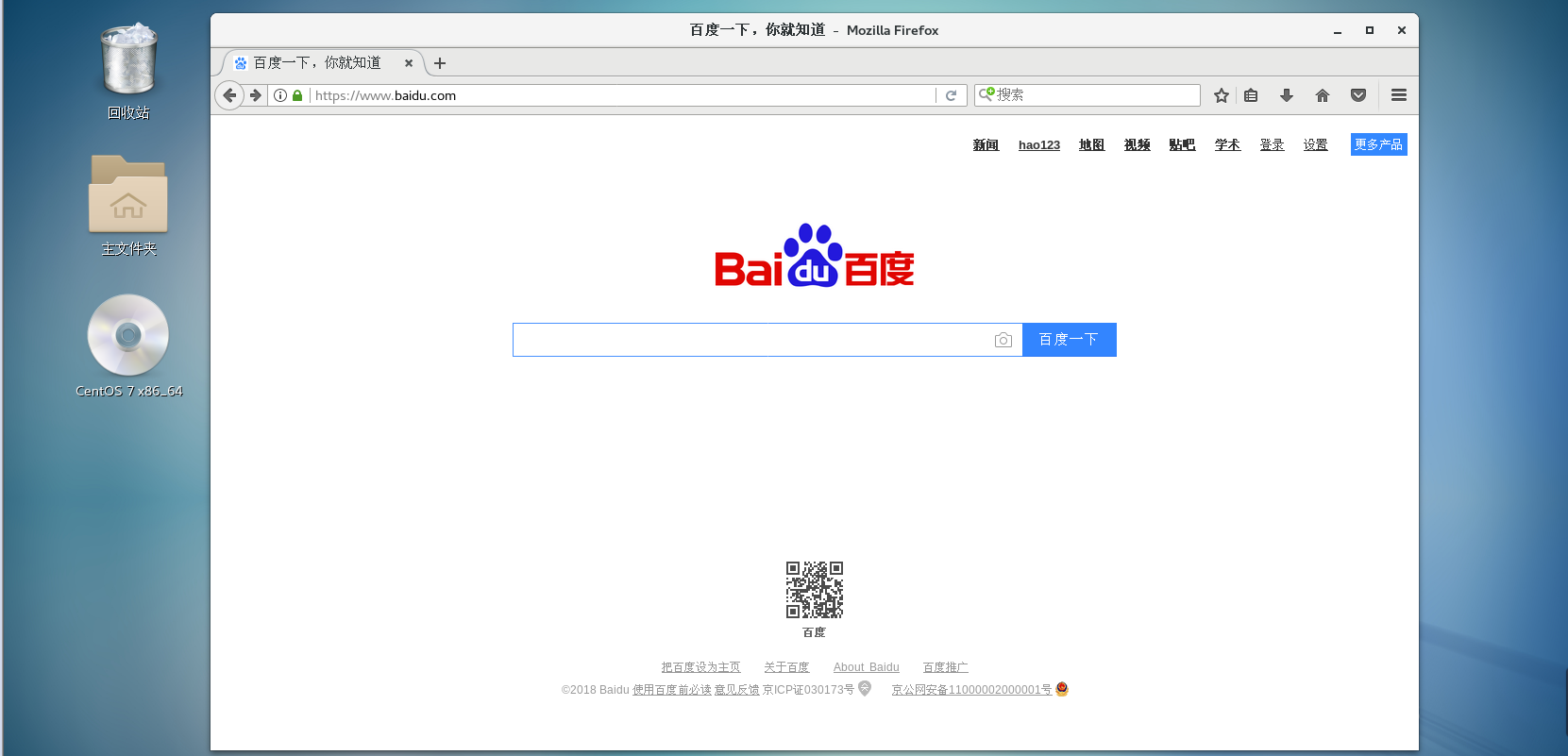Image resolution: width=1568 pixels, height=756 pixels.
Task: Click the green secure padlock icon
Action: [297, 95]
